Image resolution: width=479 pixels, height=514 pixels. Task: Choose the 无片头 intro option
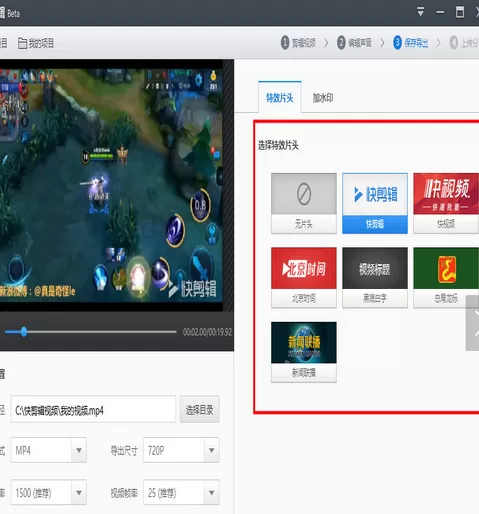click(304, 203)
